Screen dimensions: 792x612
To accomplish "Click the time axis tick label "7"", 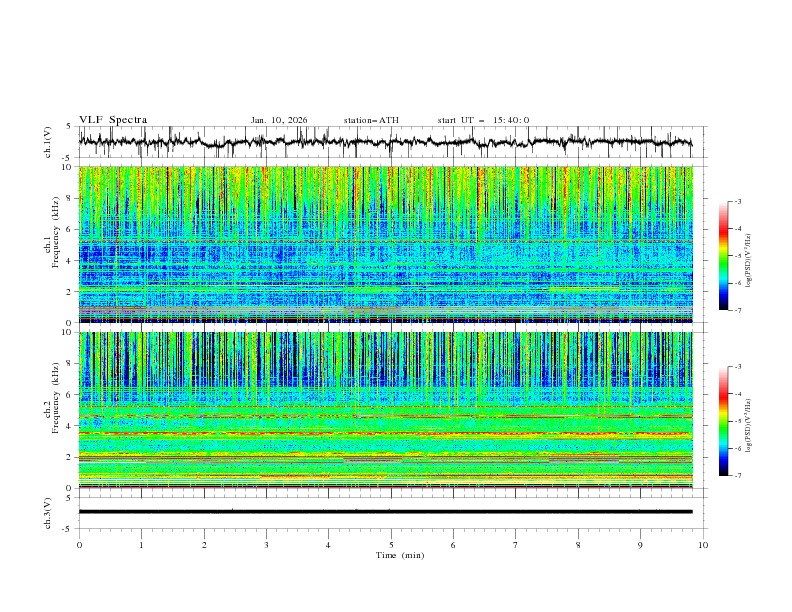I will coord(516,545).
